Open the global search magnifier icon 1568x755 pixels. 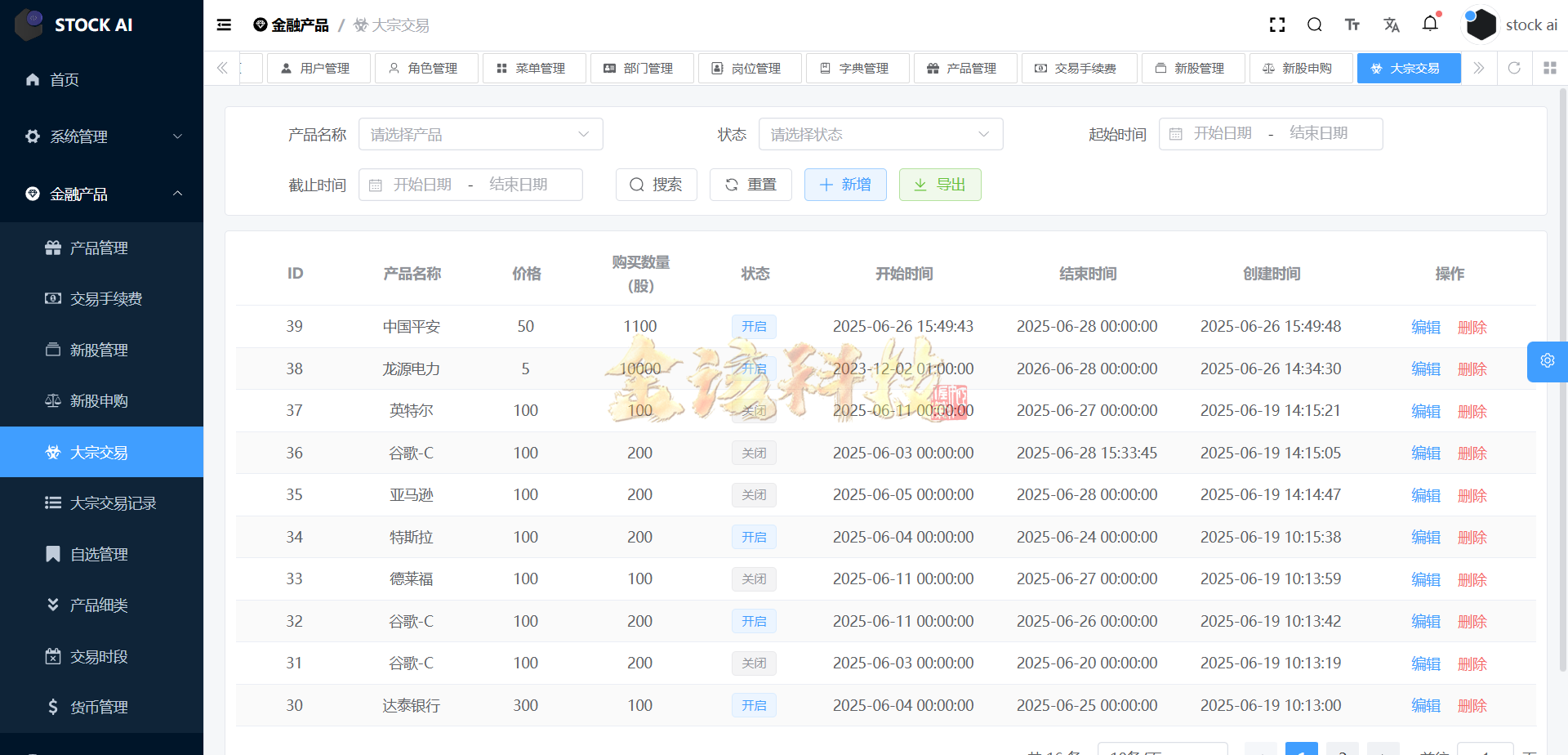pyautogui.click(x=1314, y=25)
